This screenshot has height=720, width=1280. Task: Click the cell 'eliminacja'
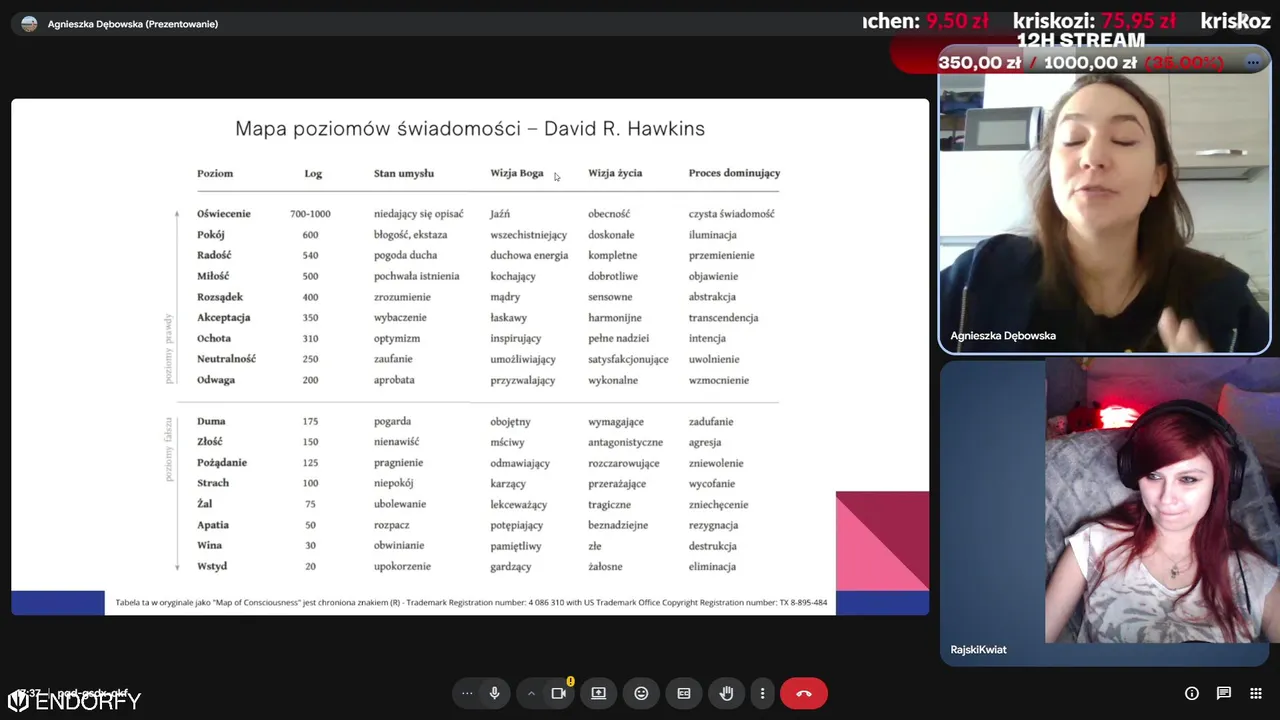[713, 566]
